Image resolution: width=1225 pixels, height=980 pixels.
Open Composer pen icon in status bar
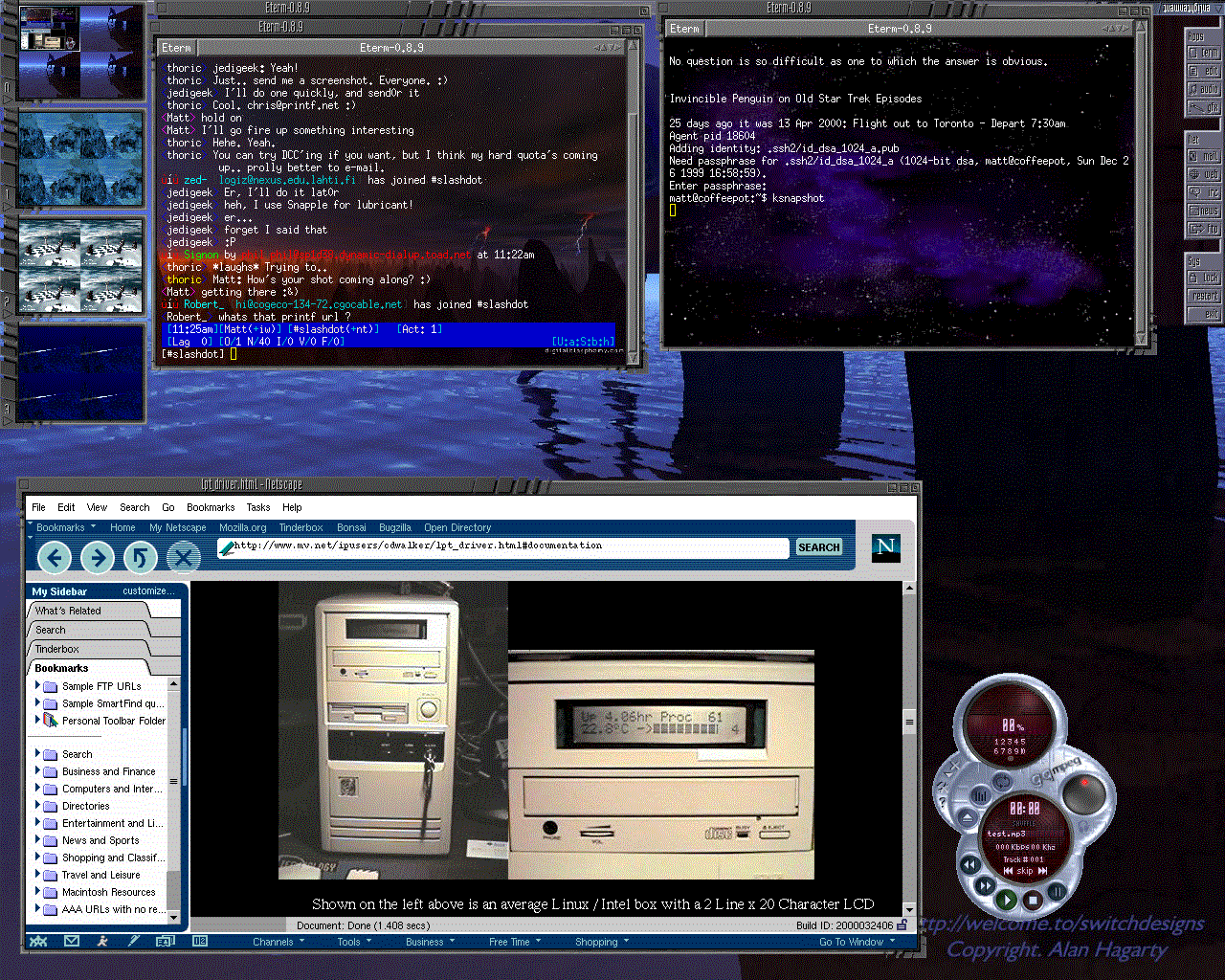point(134,941)
